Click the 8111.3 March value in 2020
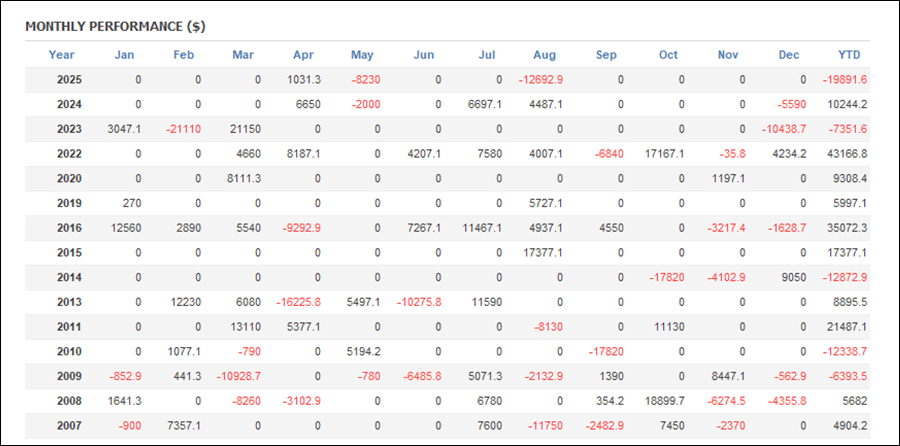 (243, 179)
